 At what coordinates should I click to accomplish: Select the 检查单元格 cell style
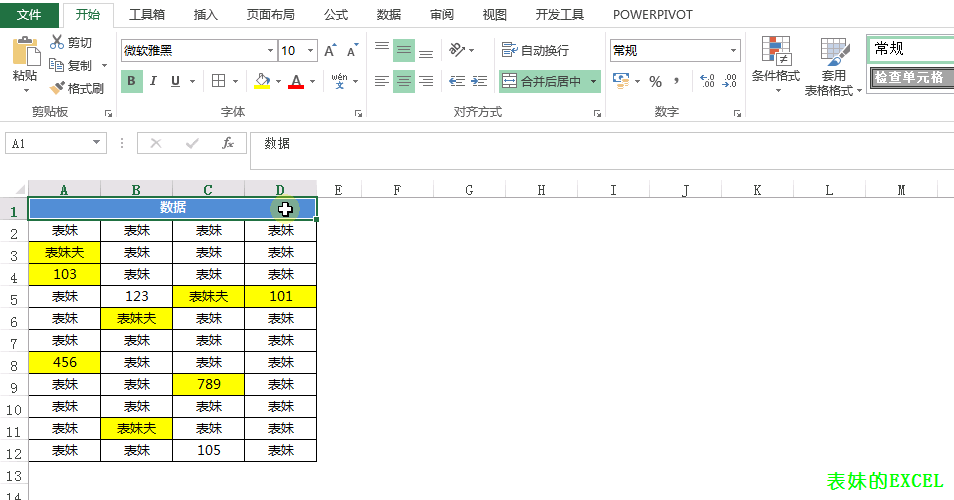(x=911, y=78)
